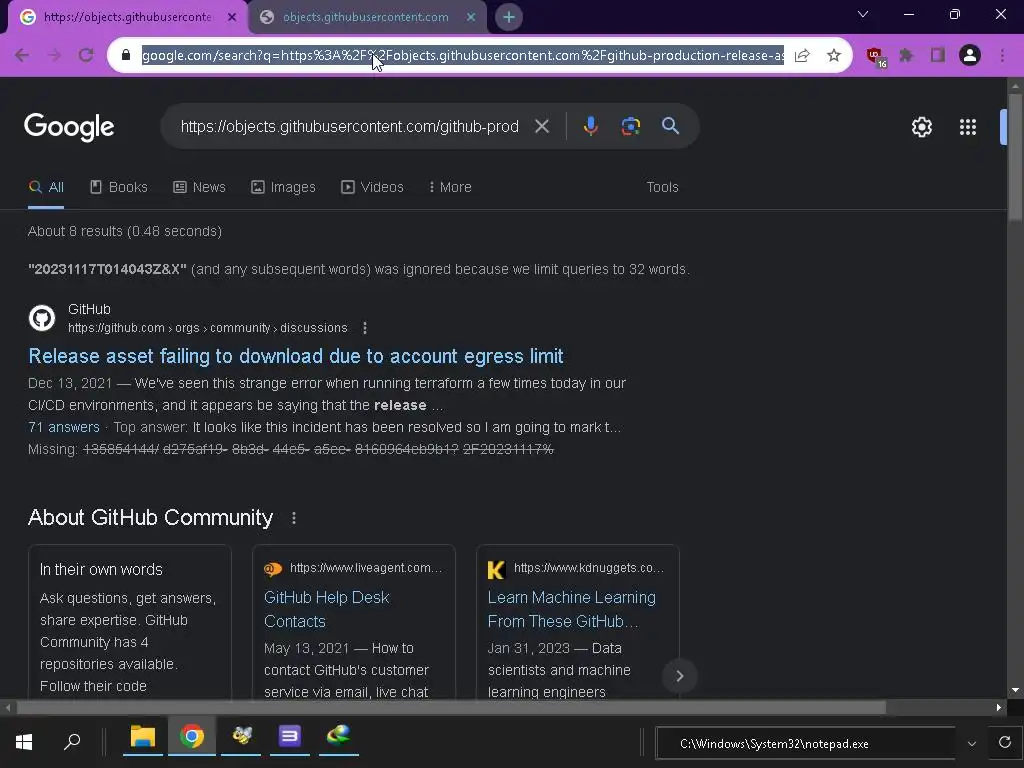Screen dimensions: 1024x768
Task: Open the bee app in taskbar
Action: click(x=241, y=737)
